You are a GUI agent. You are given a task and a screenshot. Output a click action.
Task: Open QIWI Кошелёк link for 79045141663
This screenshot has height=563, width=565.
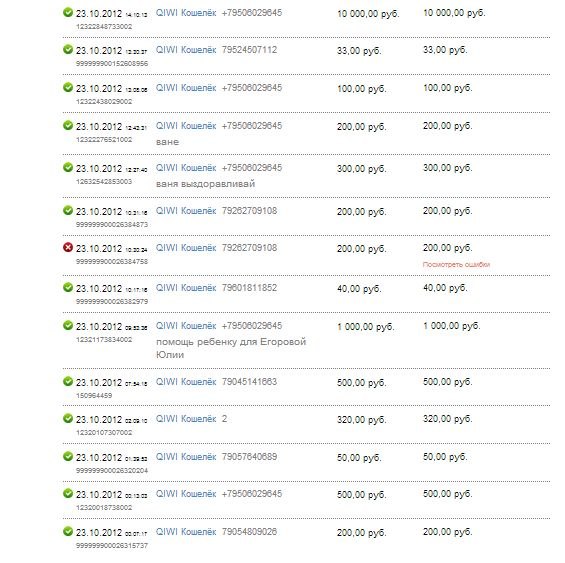186,382
